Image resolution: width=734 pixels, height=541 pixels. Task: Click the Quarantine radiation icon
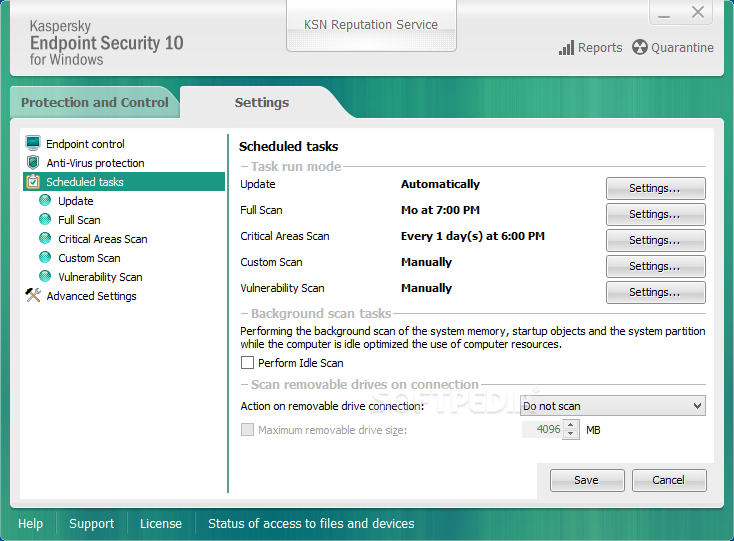pos(639,47)
